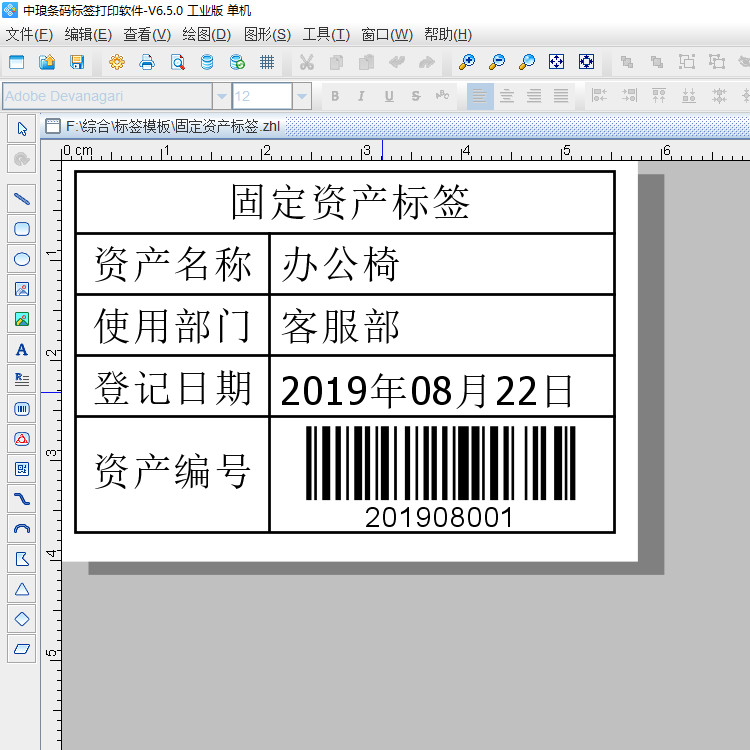Click the font size 12 field
The height and width of the screenshot is (750, 750).
pyautogui.click(x=262, y=96)
